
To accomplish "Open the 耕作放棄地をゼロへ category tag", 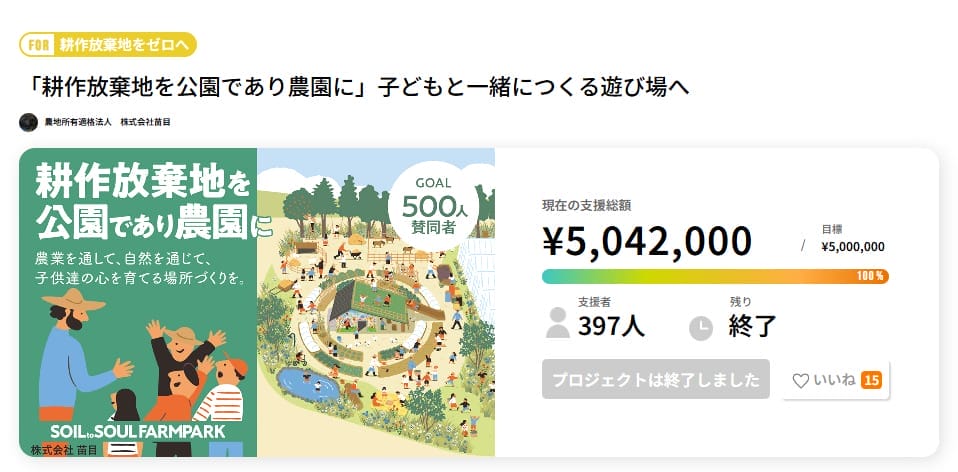I will pyautogui.click(x=123, y=45).
